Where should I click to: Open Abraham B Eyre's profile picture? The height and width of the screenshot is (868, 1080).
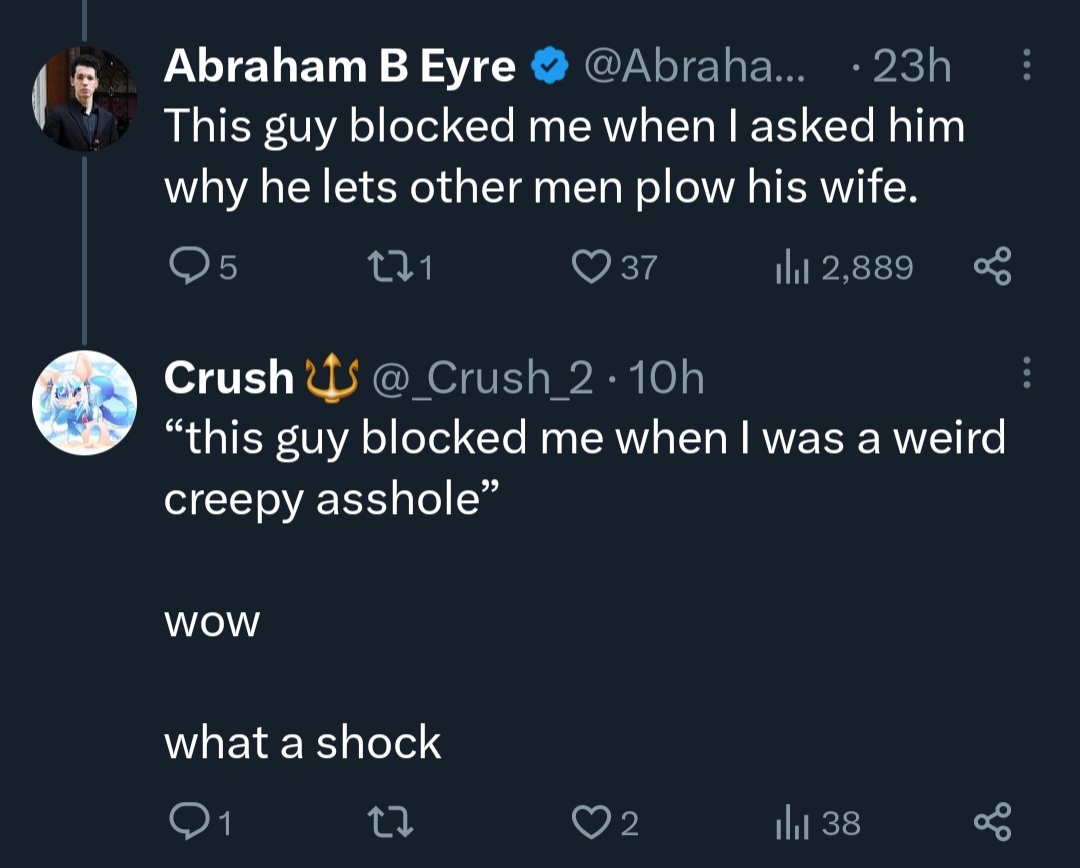click(x=84, y=99)
